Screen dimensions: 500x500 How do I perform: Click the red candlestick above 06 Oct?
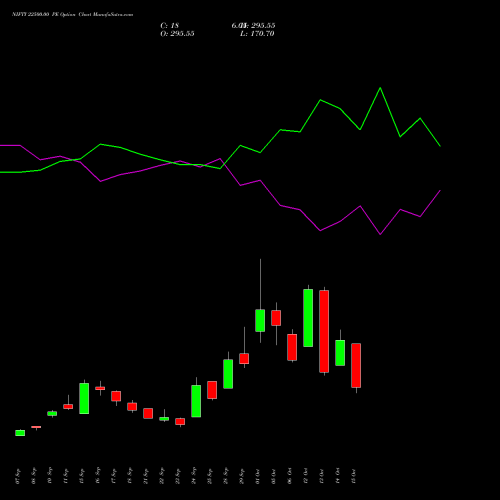pyautogui.click(x=292, y=347)
